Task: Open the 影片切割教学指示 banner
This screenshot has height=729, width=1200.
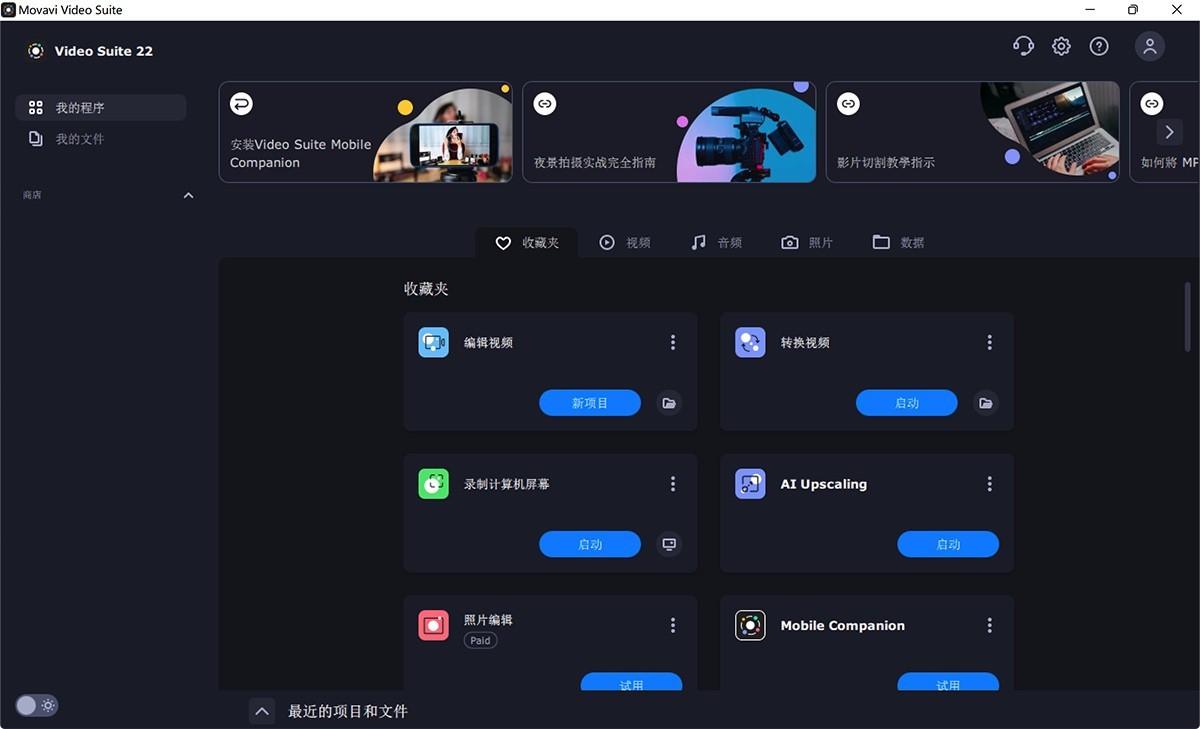Action: pyautogui.click(x=972, y=132)
